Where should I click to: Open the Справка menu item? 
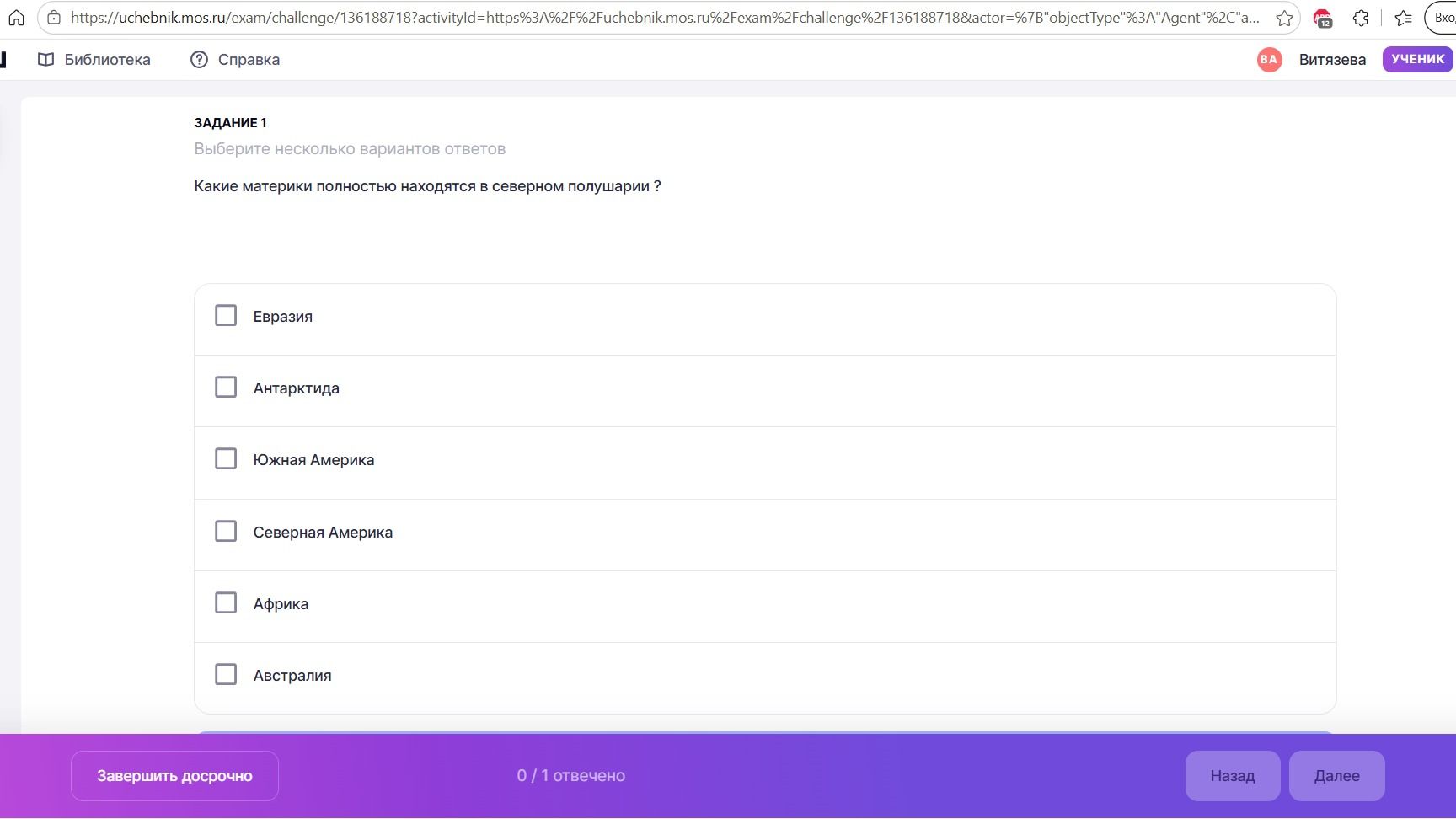point(235,59)
